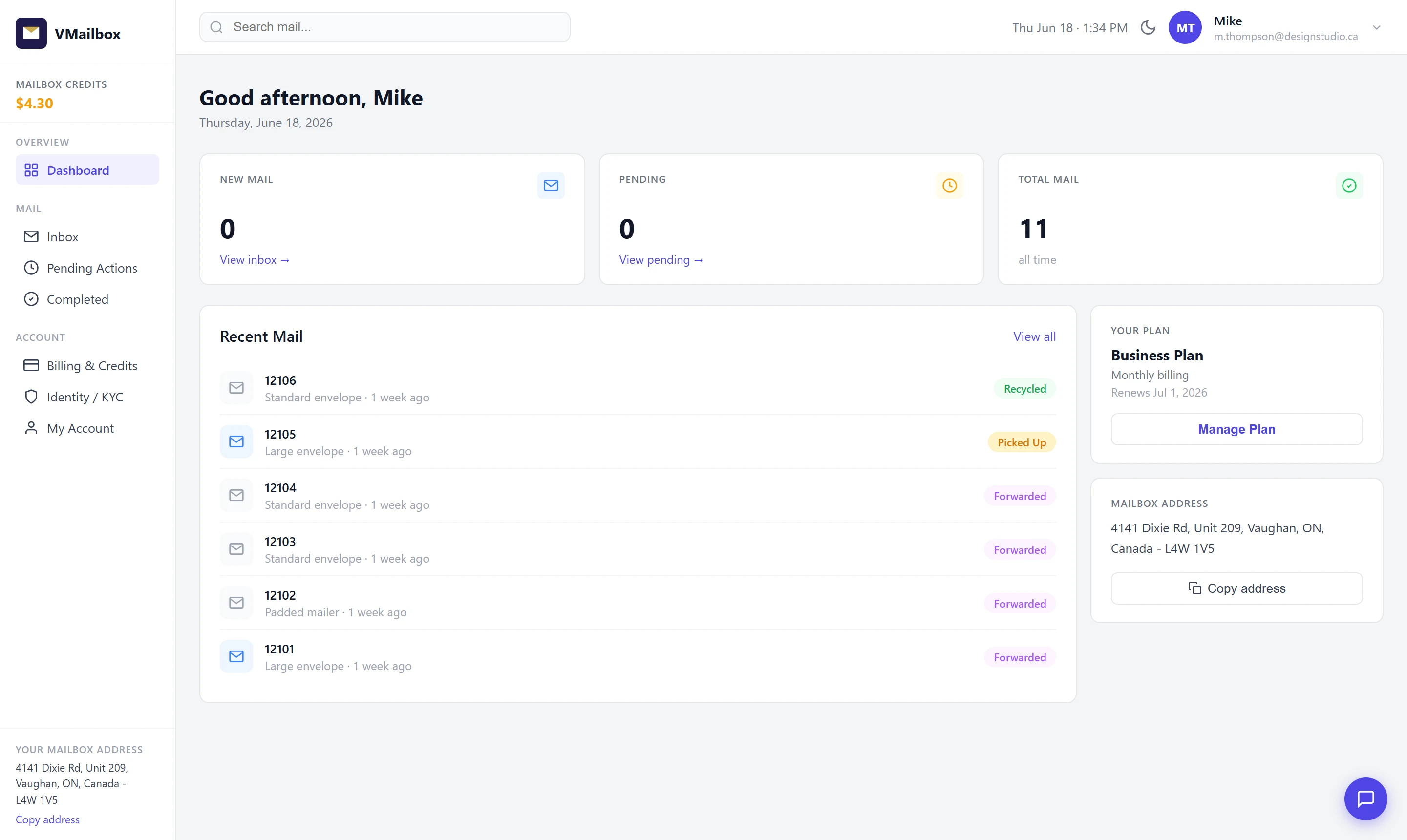This screenshot has height=840, width=1407.
Task: Open Identity / KYC page
Action: tap(87, 397)
